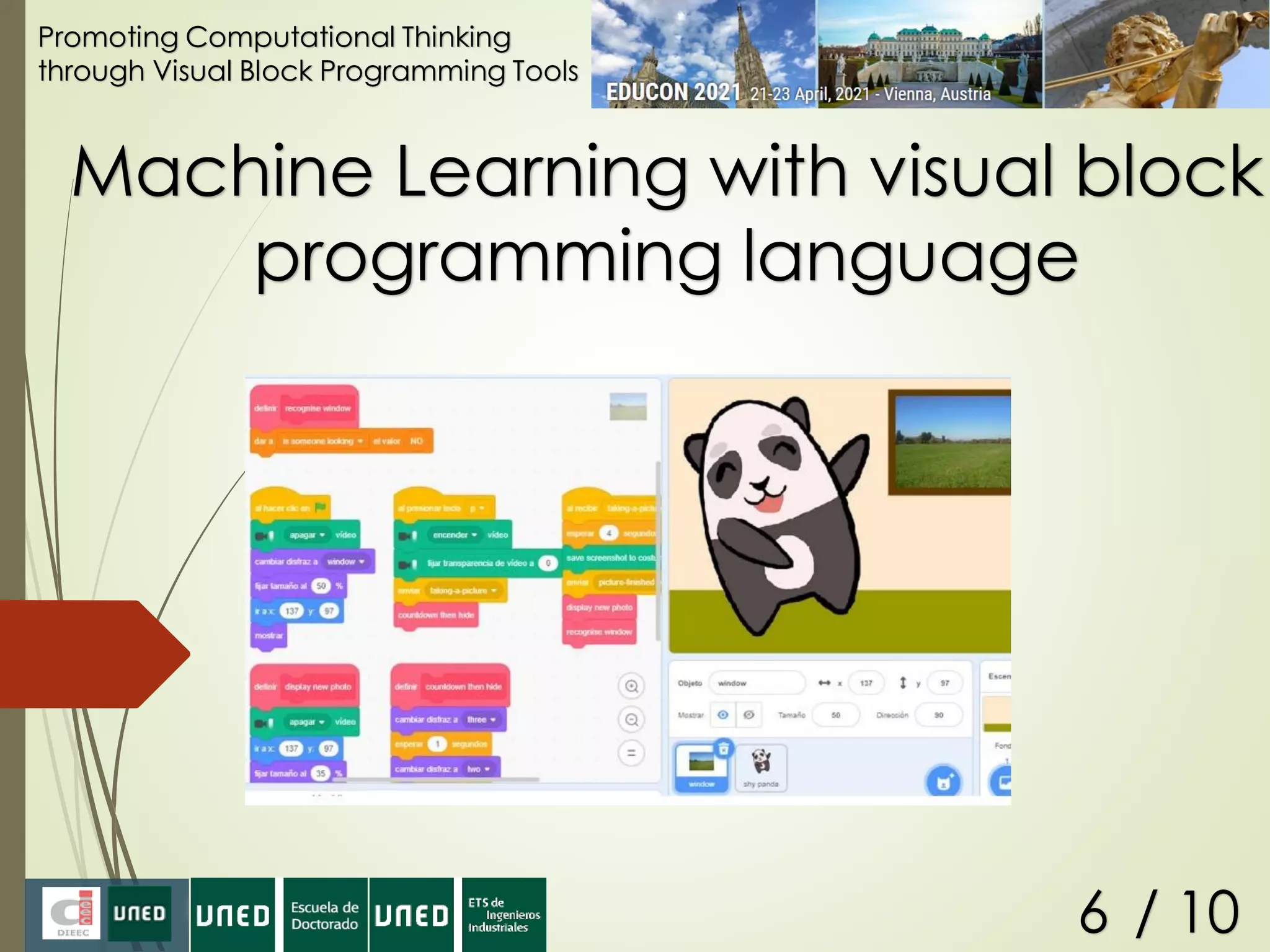Image resolution: width=1270 pixels, height=952 pixels.
Task: Show sprite using the open eye toggle
Action: 722,715
